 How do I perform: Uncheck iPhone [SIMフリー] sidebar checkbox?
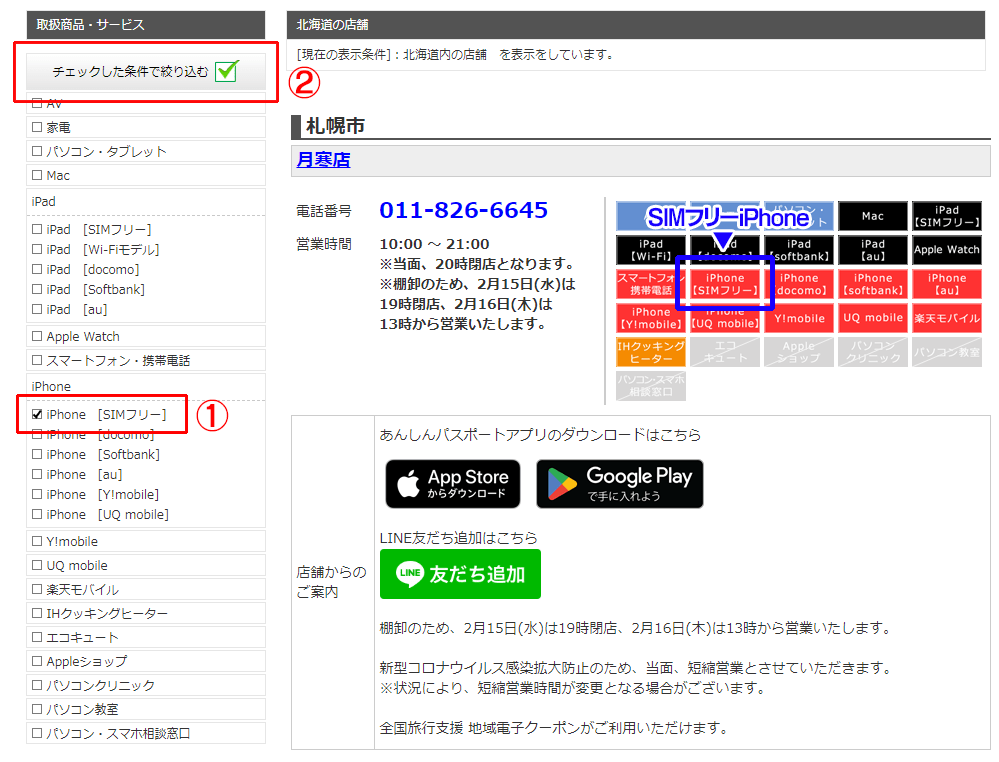coord(37,415)
